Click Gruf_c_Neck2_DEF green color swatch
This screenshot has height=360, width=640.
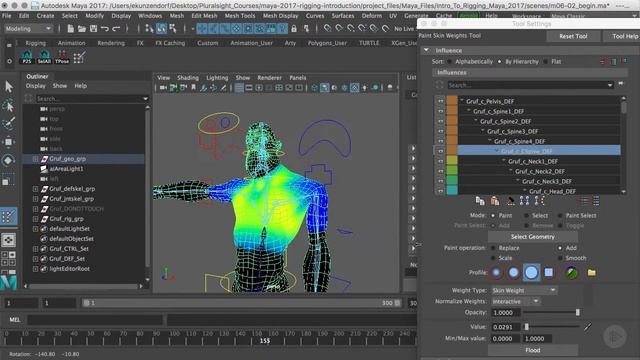(452, 171)
